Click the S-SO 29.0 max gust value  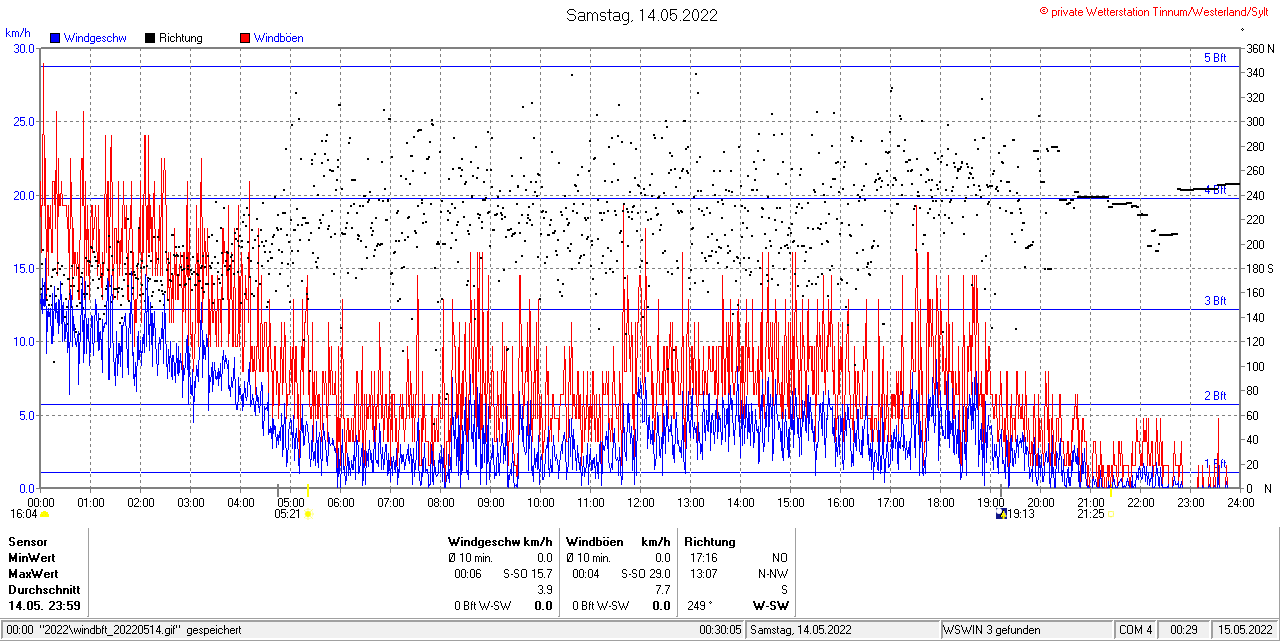point(646,574)
